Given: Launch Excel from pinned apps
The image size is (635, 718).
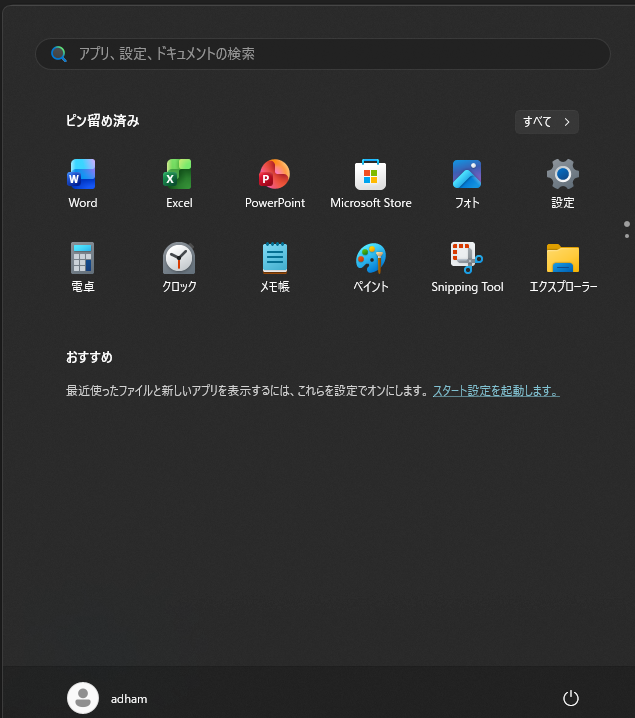Looking at the screenshot, I should tap(179, 184).
